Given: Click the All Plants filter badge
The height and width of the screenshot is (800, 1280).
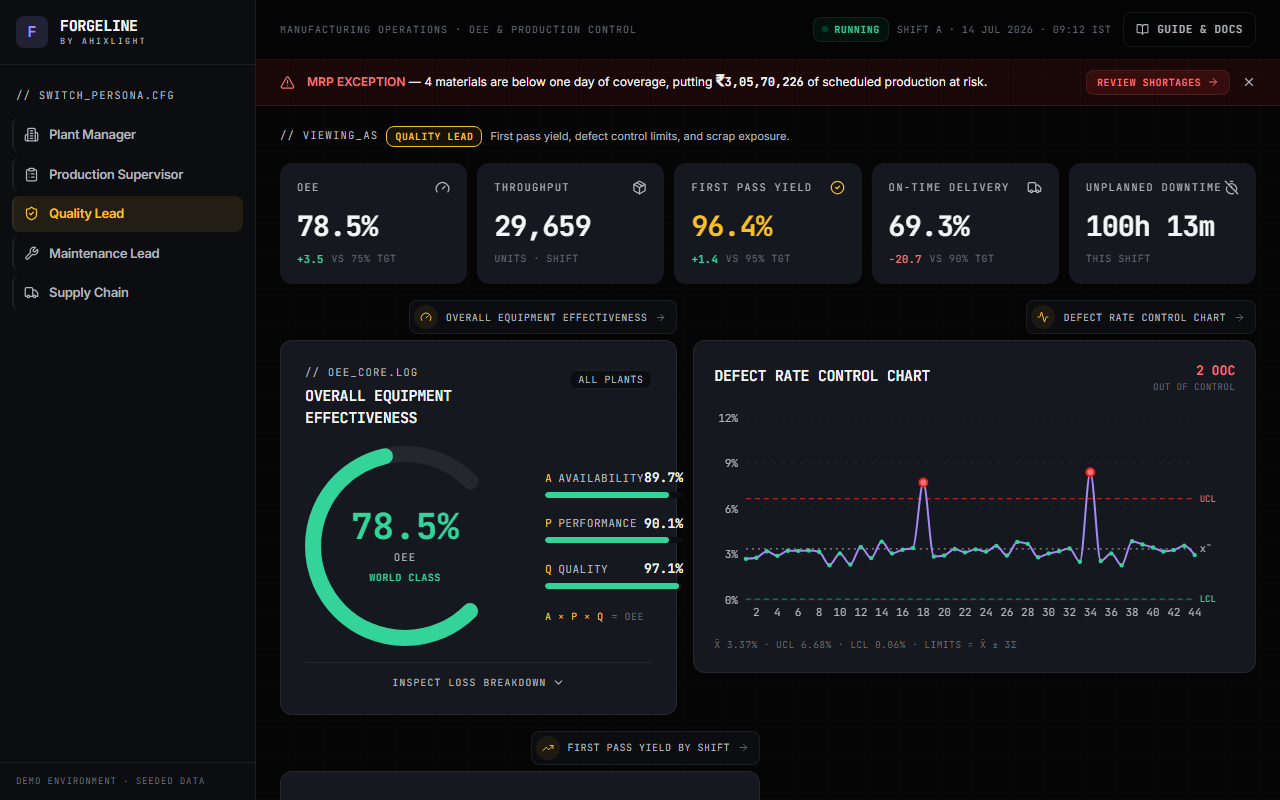Looking at the screenshot, I should tap(610, 380).
